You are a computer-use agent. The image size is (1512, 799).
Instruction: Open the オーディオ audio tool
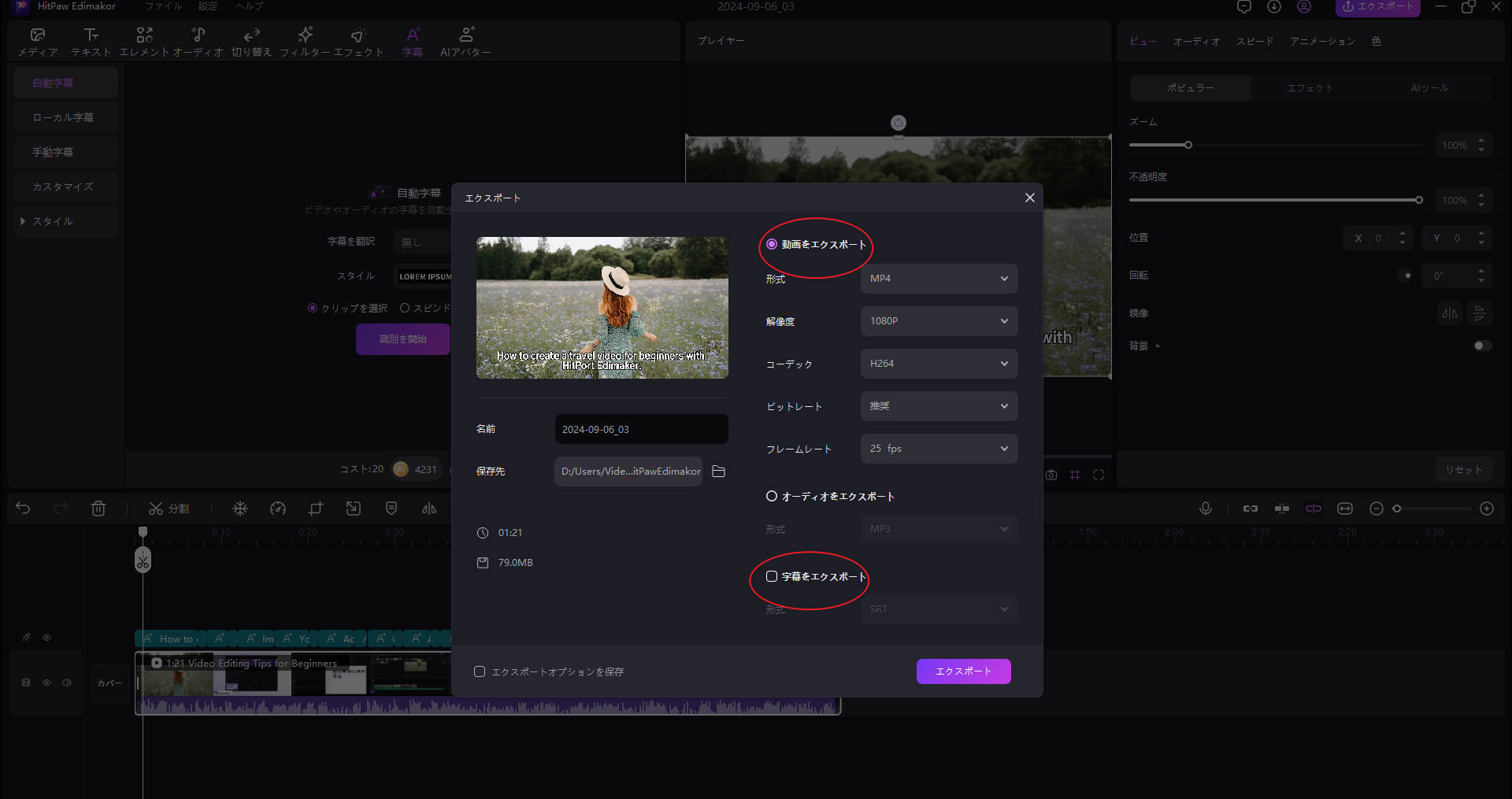pyautogui.click(x=198, y=42)
